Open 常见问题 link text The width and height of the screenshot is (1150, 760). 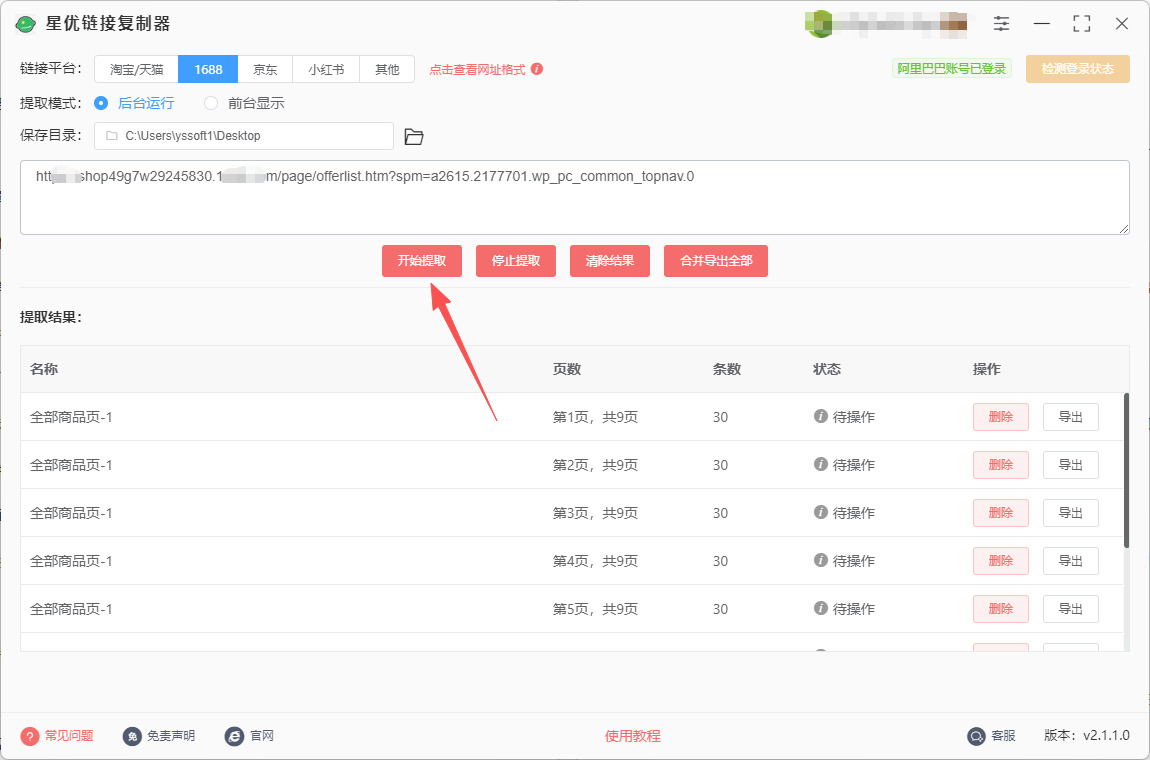point(69,736)
